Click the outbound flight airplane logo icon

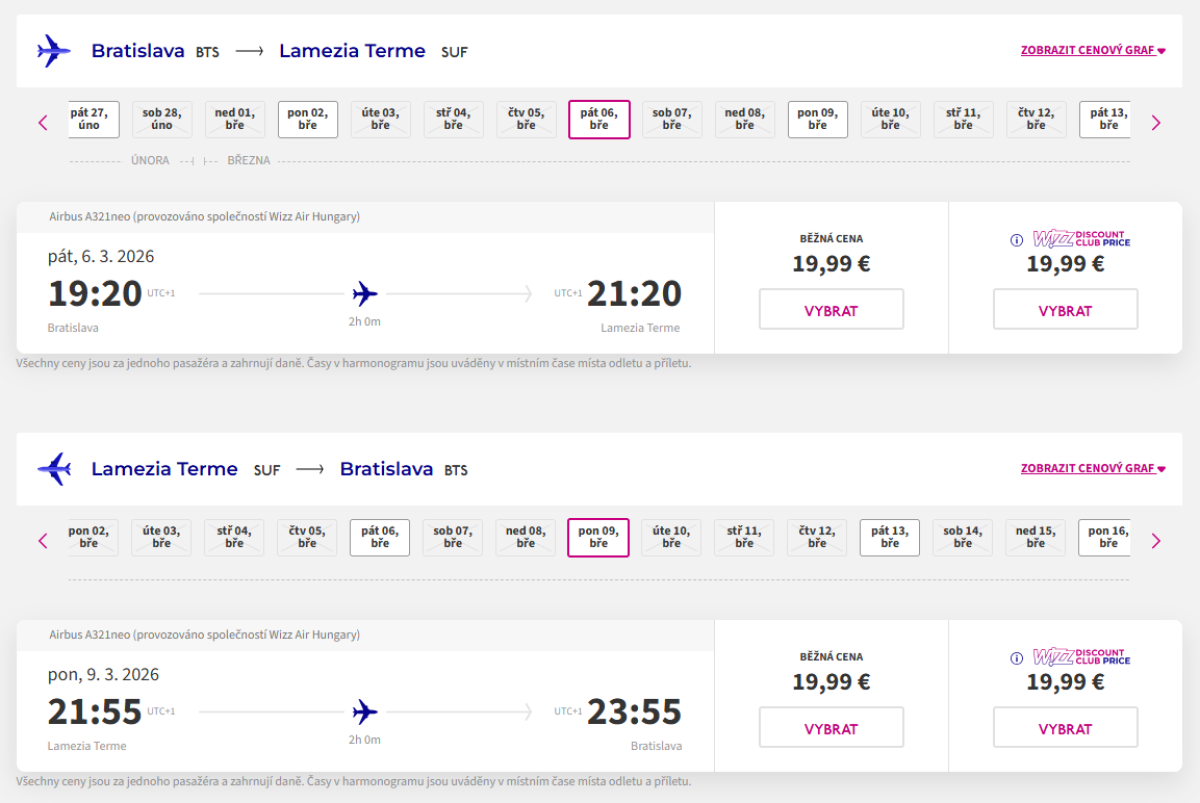pos(53,51)
